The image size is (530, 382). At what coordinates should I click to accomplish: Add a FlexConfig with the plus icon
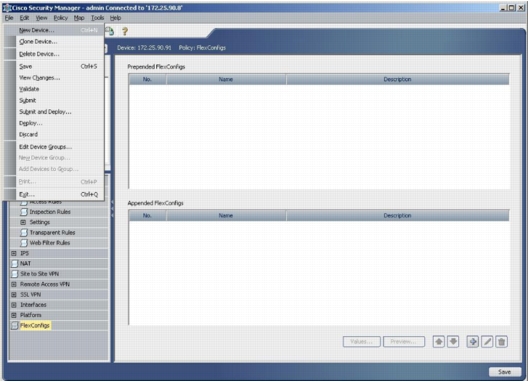click(473, 342)
